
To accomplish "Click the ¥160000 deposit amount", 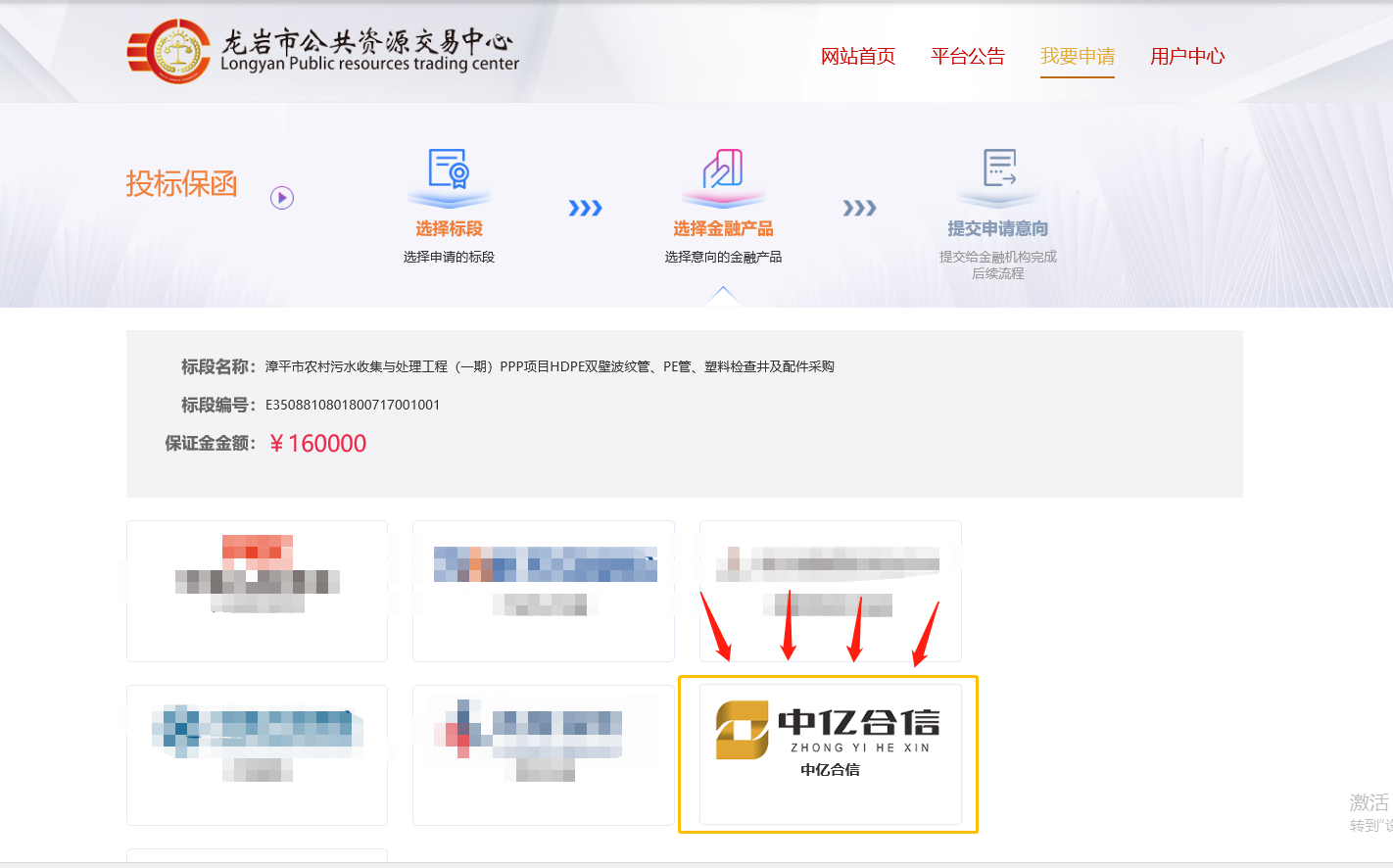I will point(317,444).
